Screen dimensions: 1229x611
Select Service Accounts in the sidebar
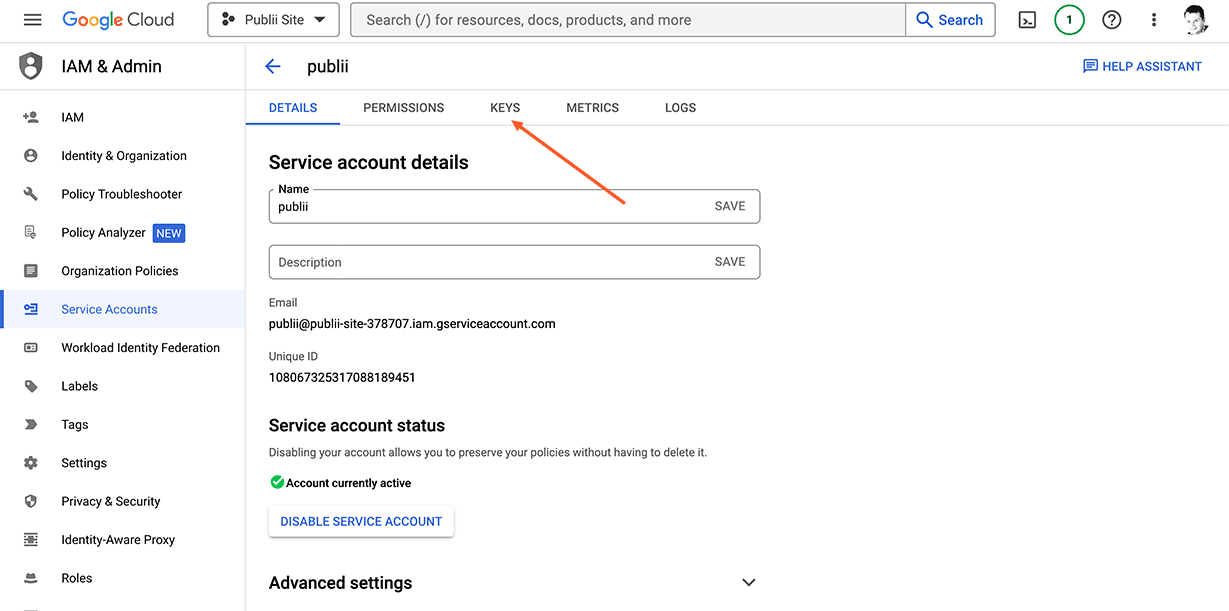(x=108, y=309)
